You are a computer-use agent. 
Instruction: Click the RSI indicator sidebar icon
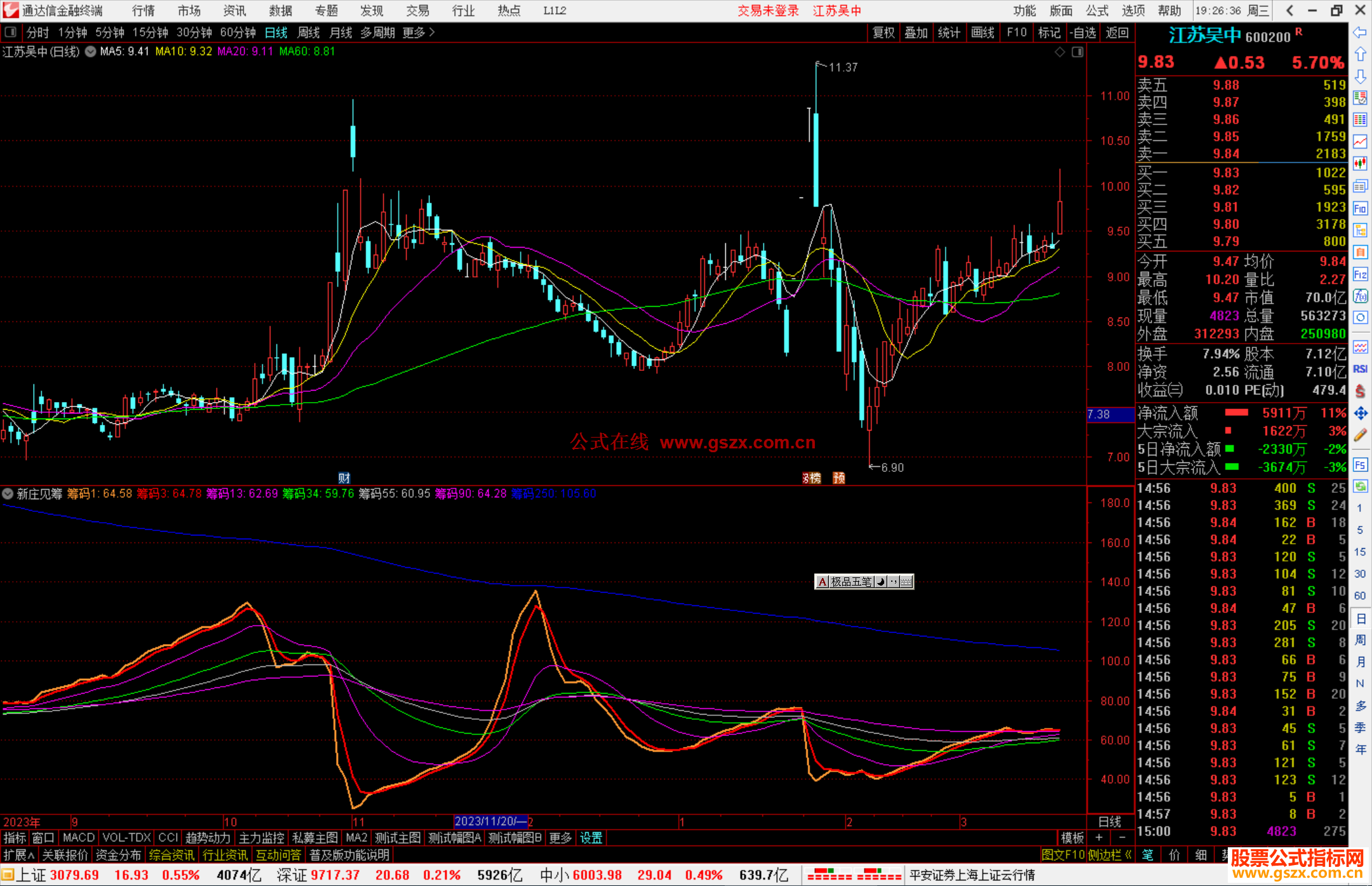(x=1360, y=369)
